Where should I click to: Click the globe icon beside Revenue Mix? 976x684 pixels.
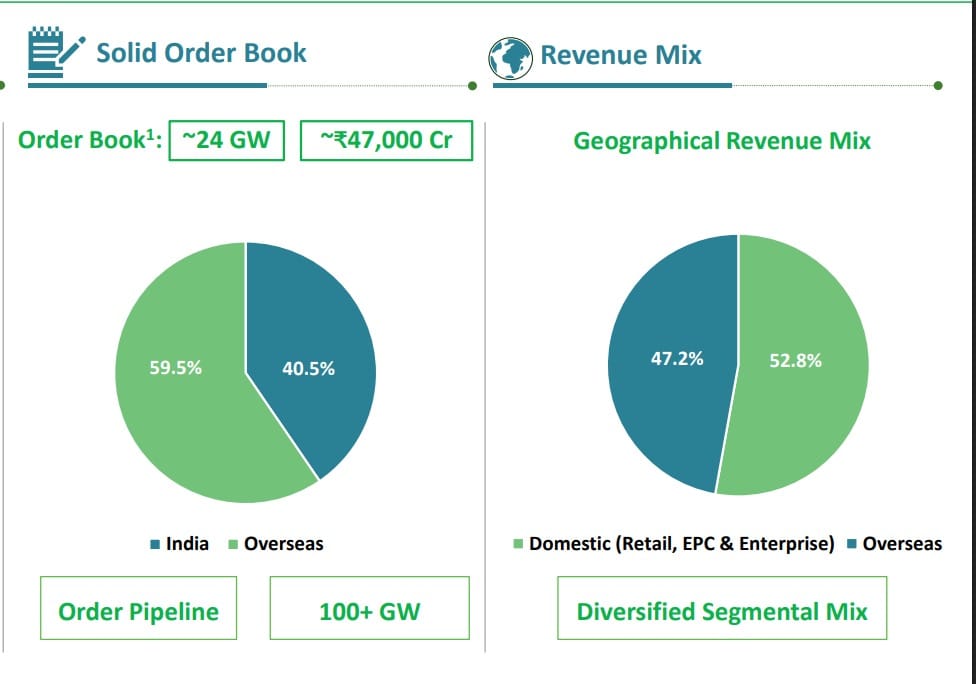tap(510, 57)
